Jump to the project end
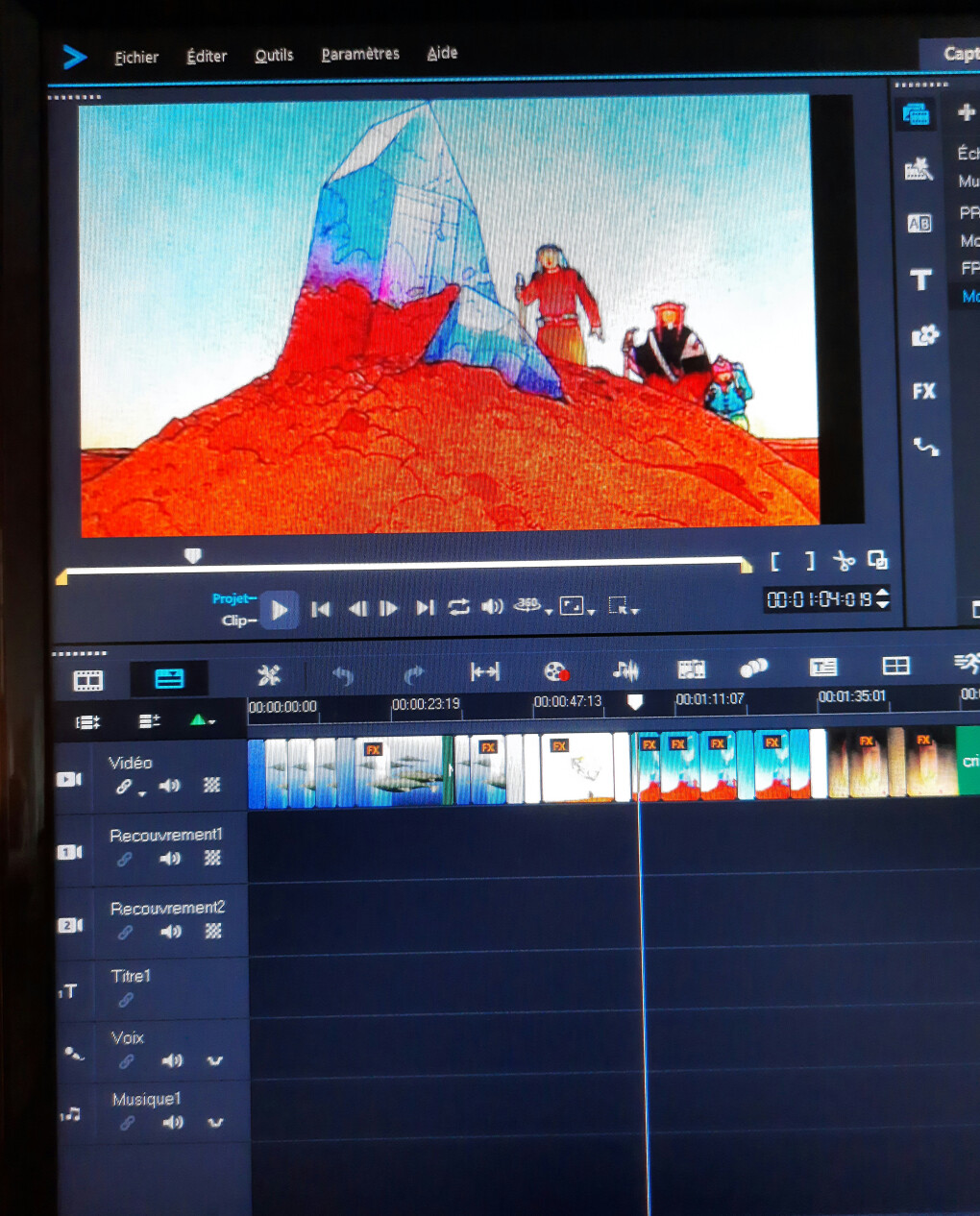This screenshot has height=1216, width=980. 425,607
